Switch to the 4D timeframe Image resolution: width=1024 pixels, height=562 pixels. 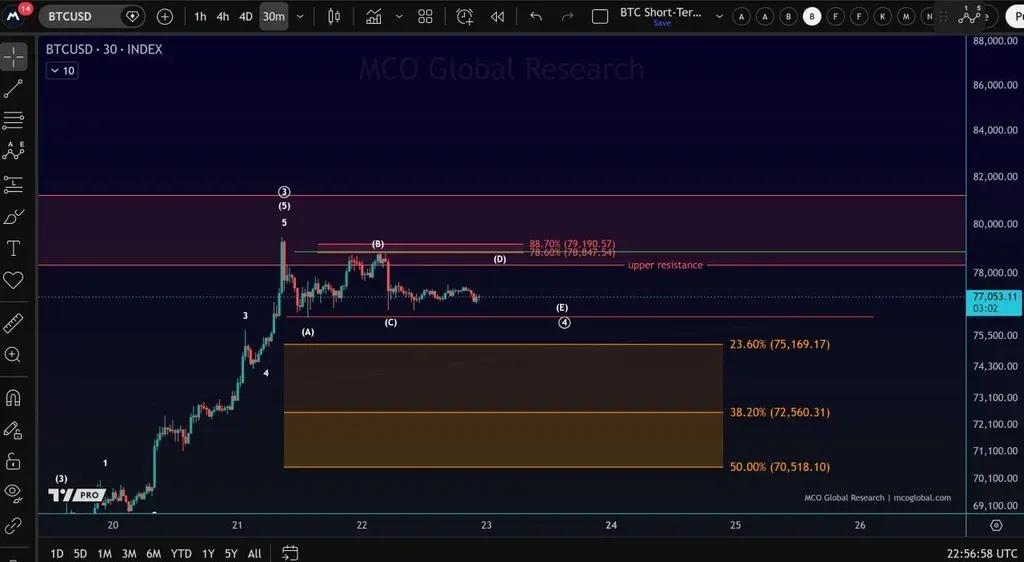[246, 16]
